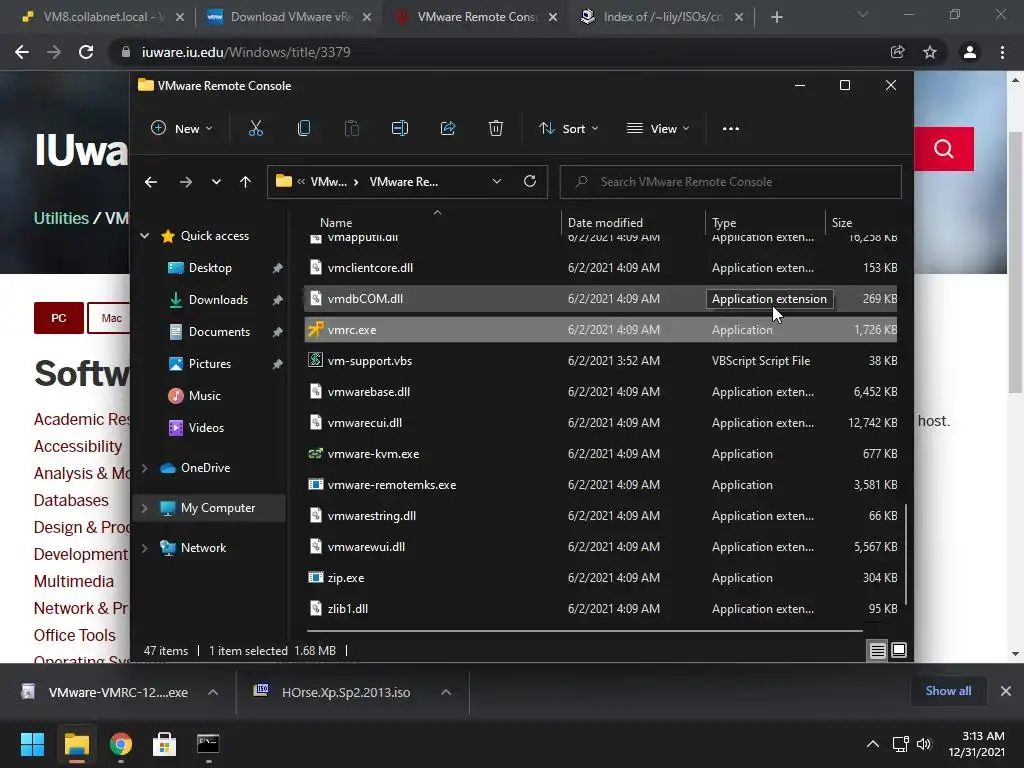Click the Rename icon in Explorer toolbar

(x=400, y=129)
